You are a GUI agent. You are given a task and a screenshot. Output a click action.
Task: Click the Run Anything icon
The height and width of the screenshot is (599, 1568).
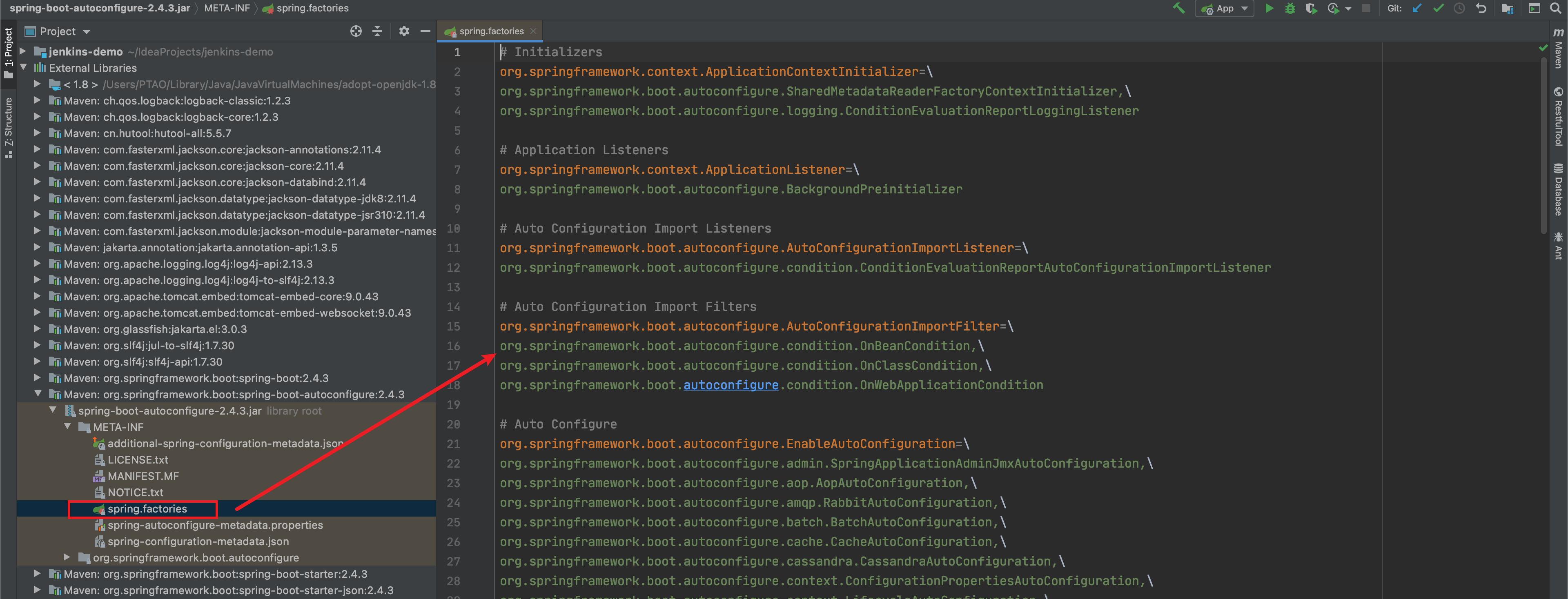tap(1534, 9)
